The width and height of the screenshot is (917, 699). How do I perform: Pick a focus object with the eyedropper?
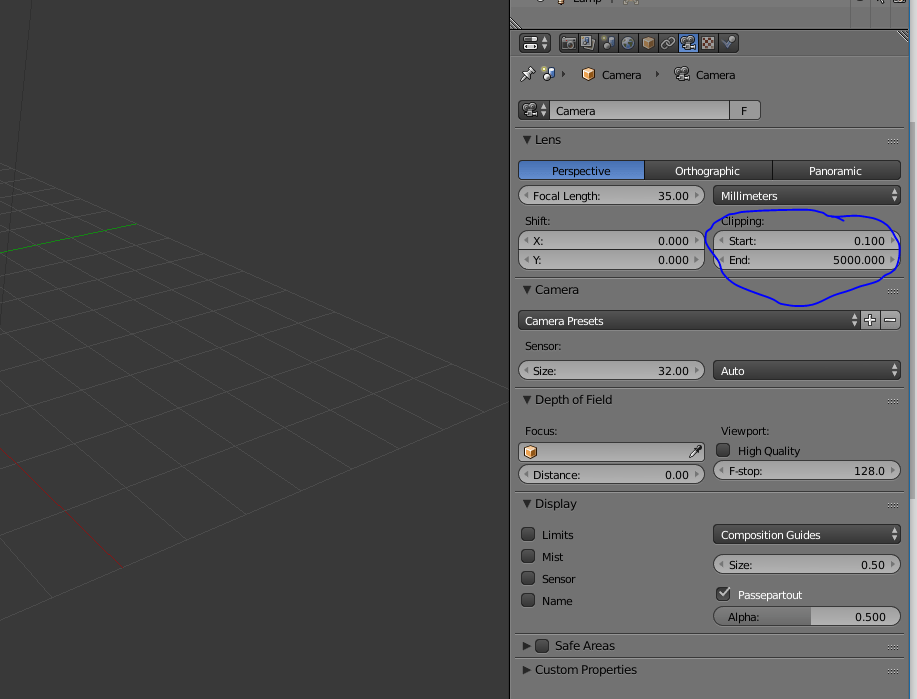tap(695, 450)
